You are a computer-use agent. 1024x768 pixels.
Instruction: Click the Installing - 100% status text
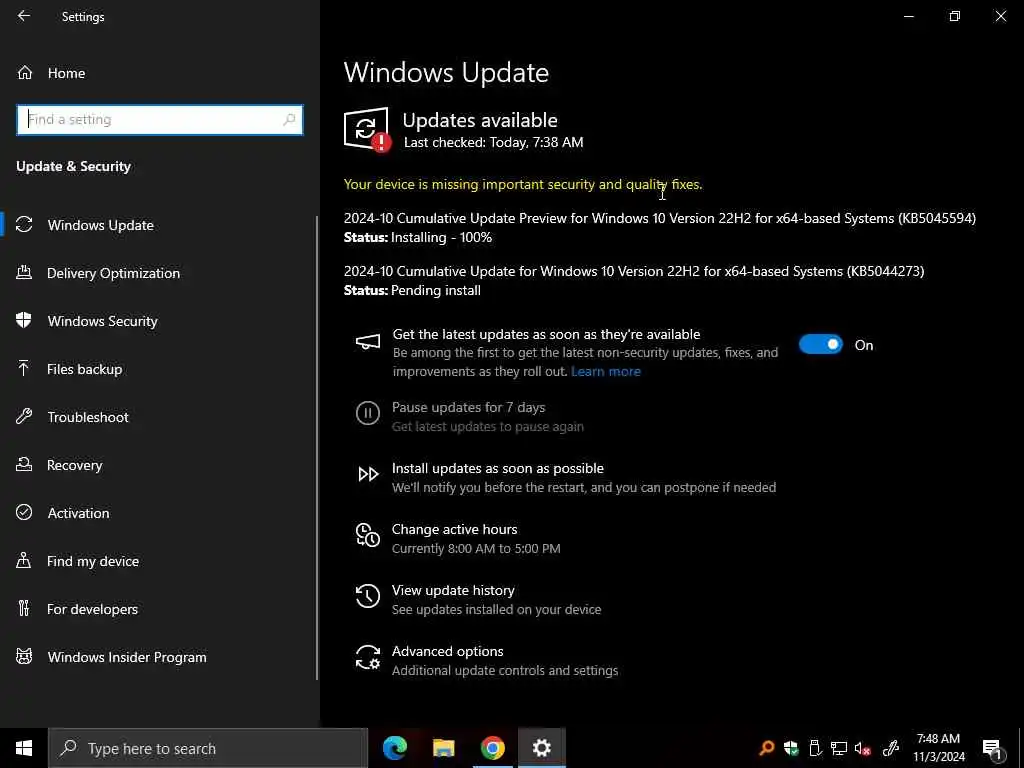tap(441, 237)
